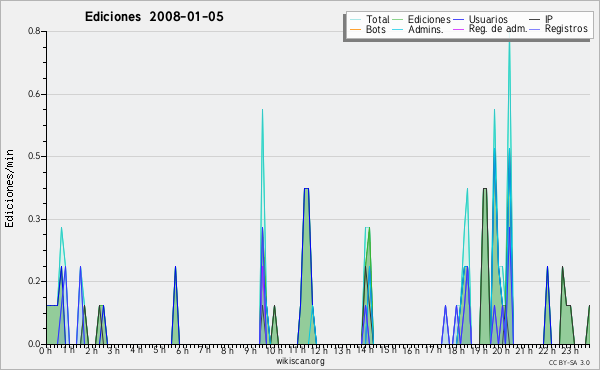Click the "8 h" x-axis label

tap(227, 351)
